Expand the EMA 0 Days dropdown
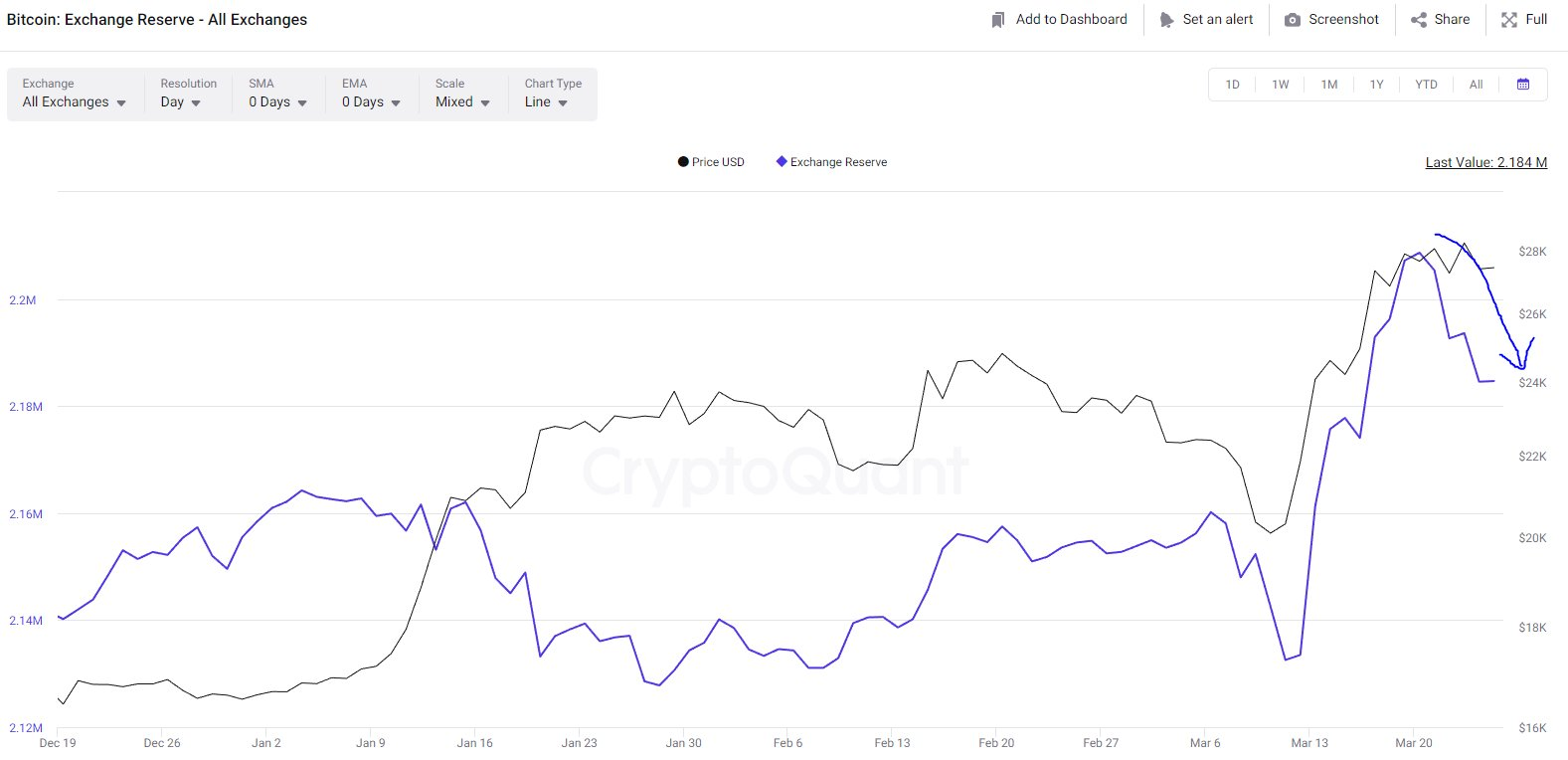This screenshot has width=1568, height=760. 371,101
